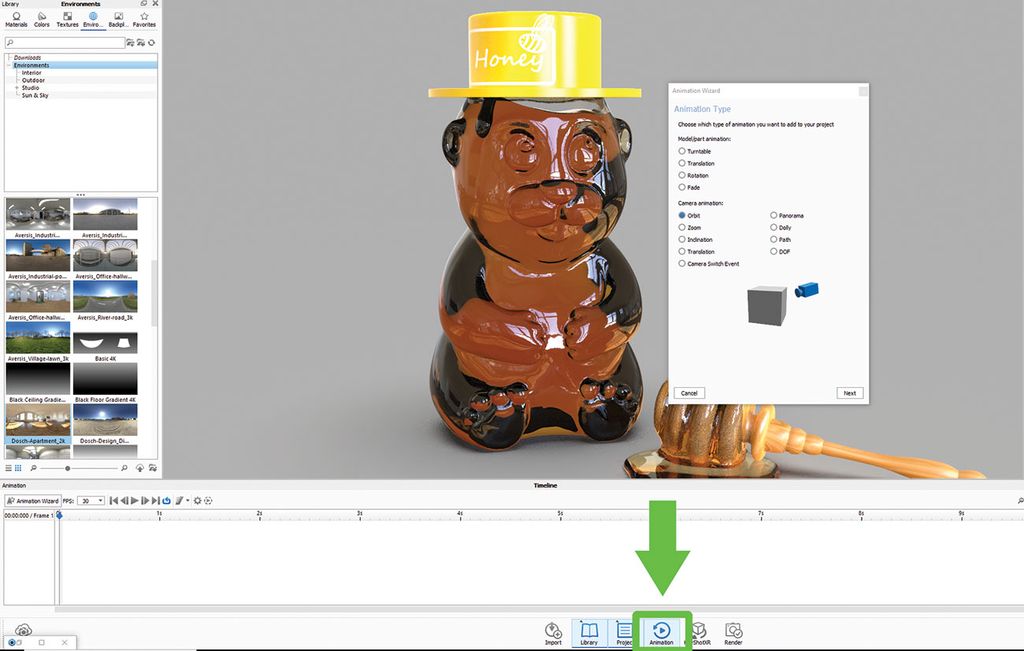Click Next in the Animation Wizard
Image resolution: width=1024 pixels, height=651 pixels.
tap(849, 393)
